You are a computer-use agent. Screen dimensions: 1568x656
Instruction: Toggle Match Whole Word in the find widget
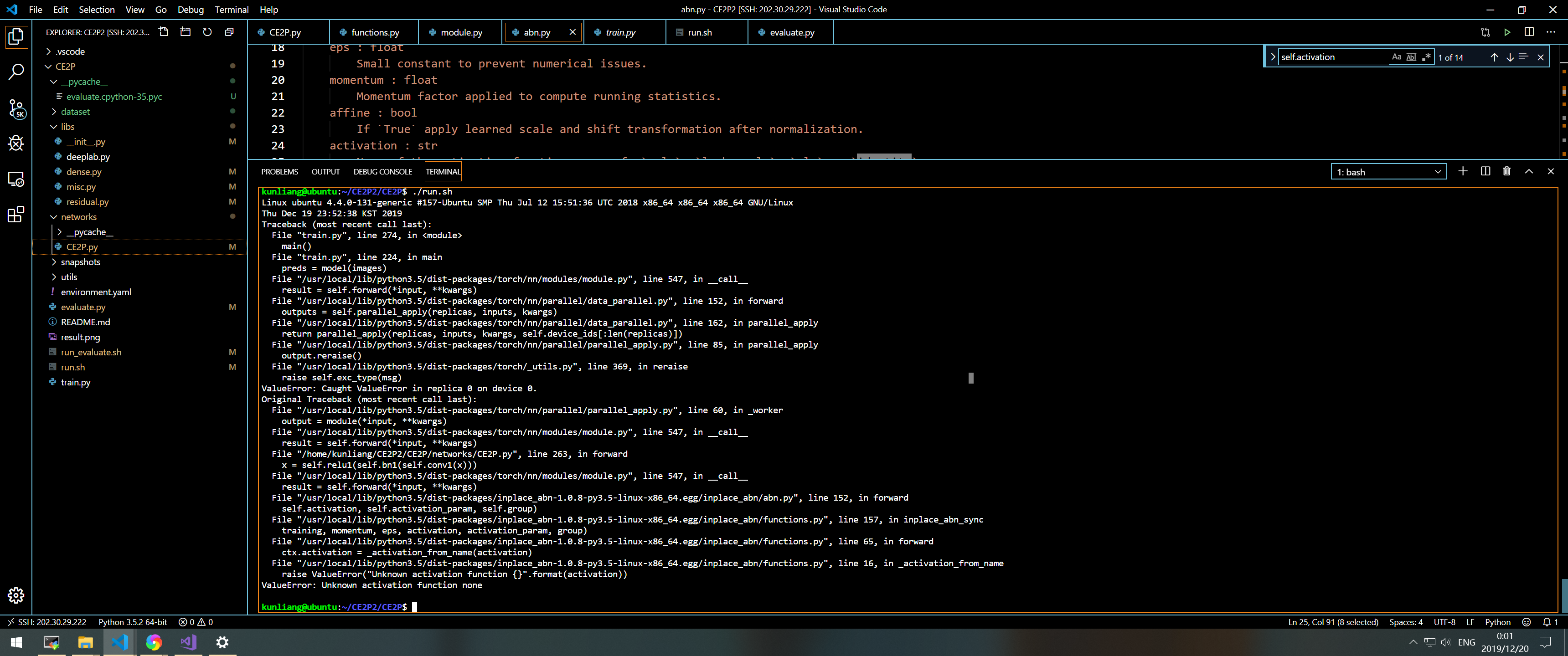[x=1411, y=56]
